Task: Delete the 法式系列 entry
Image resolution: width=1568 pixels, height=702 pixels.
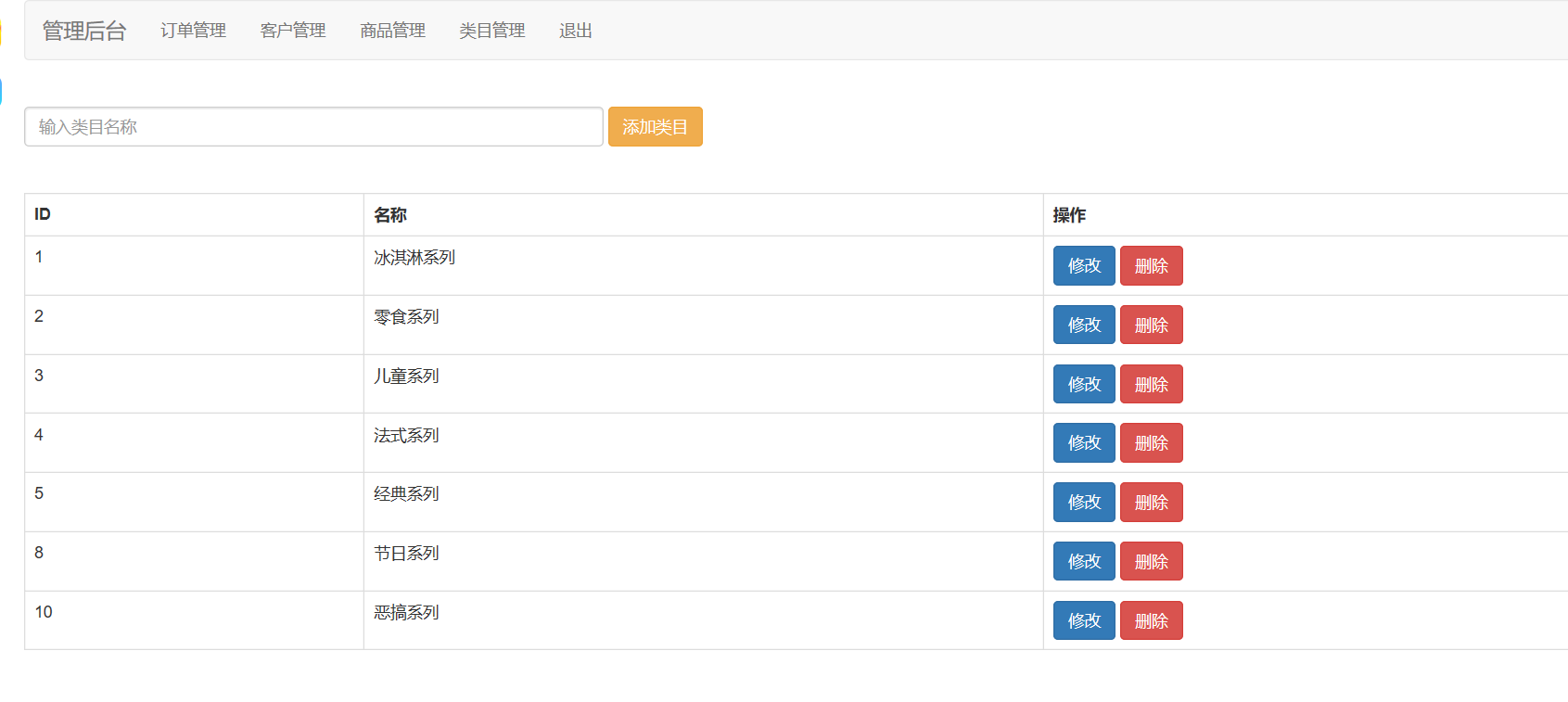Action: [1151, 443]
